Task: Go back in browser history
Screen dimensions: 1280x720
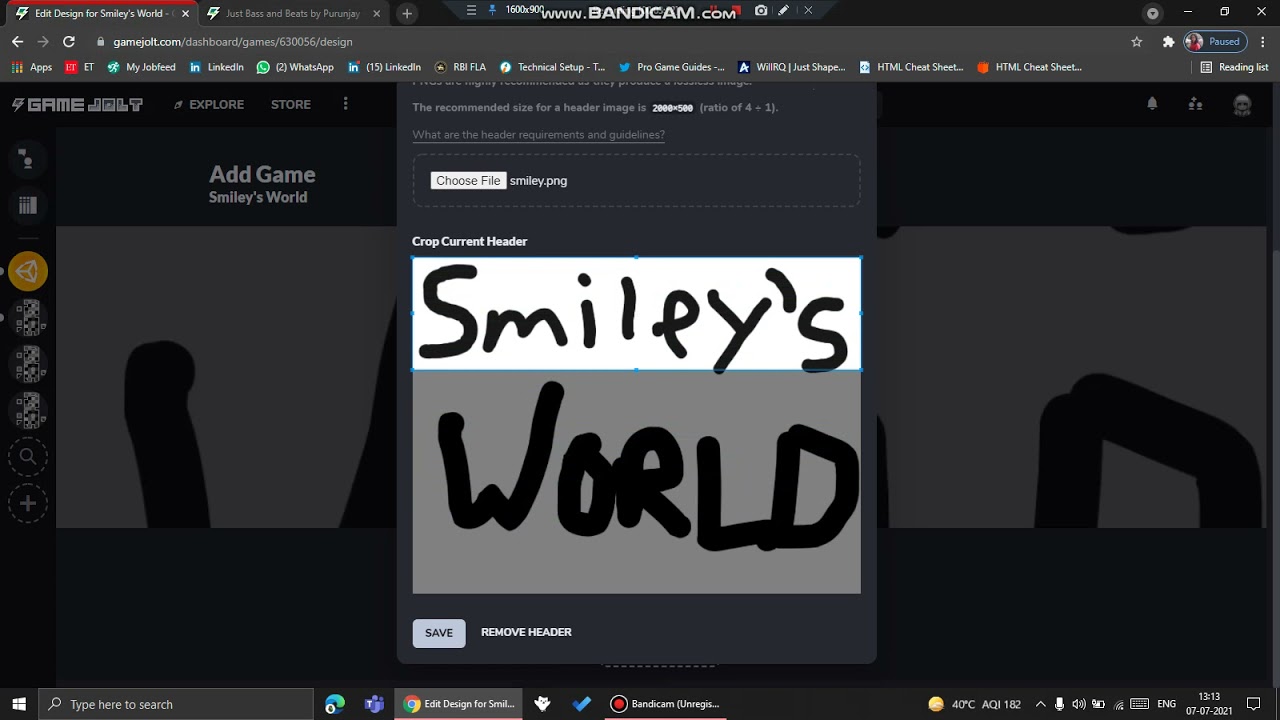Action: 17,42
